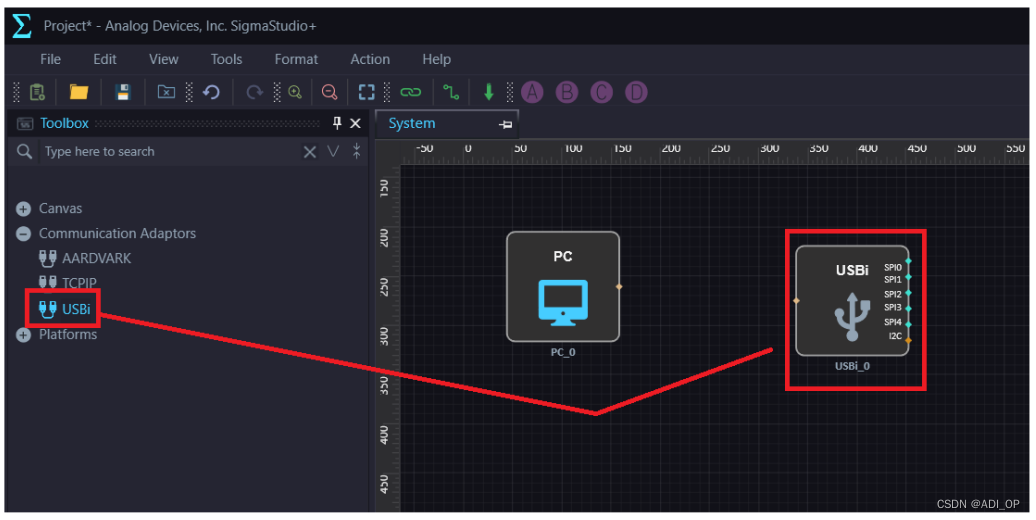Screen dimensions: 1036x520
Task: Click the fit-to-screen icon
Action: tap(366, 92)
